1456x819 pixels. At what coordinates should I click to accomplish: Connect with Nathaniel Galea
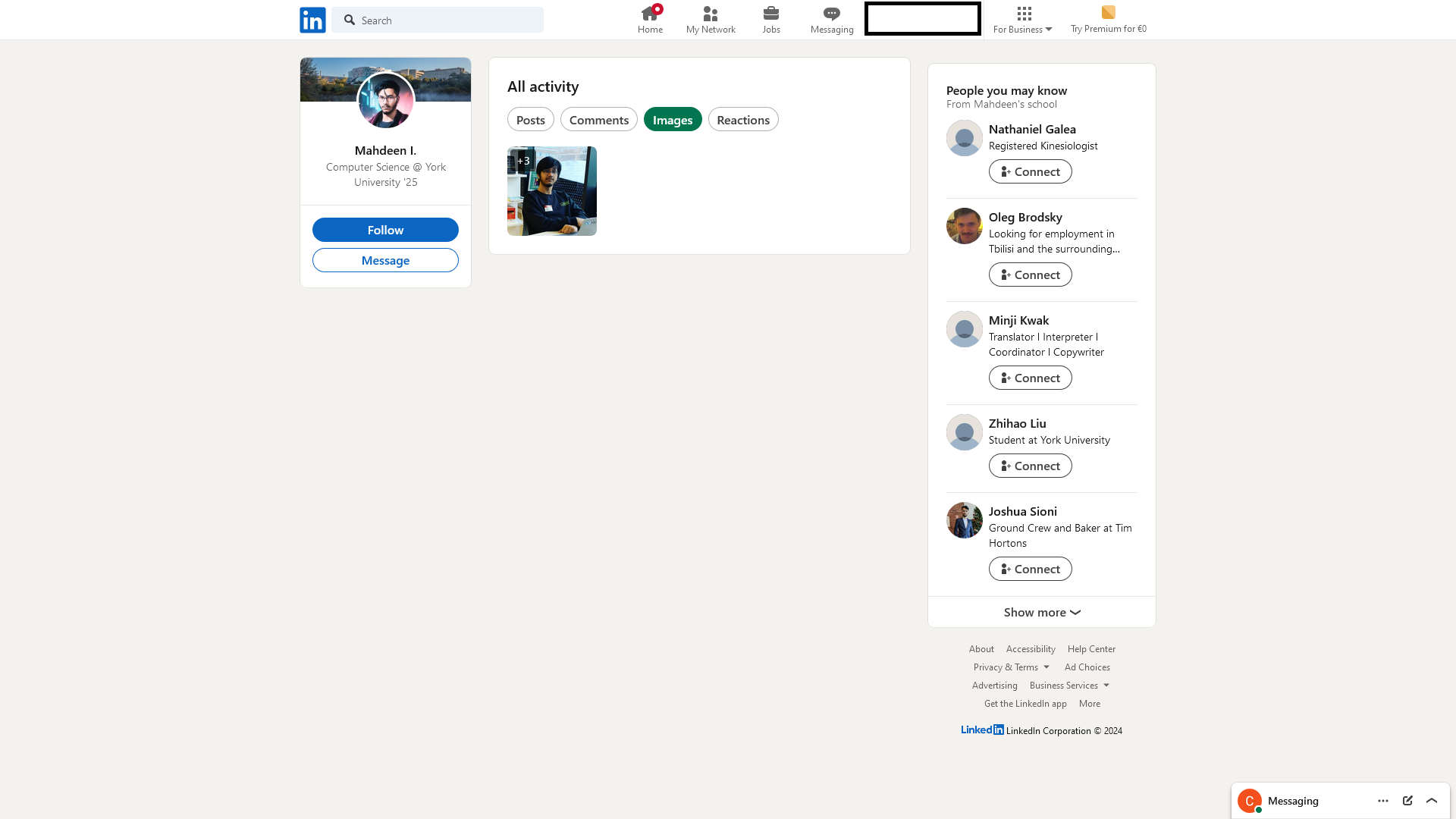tap(1030, 171)
